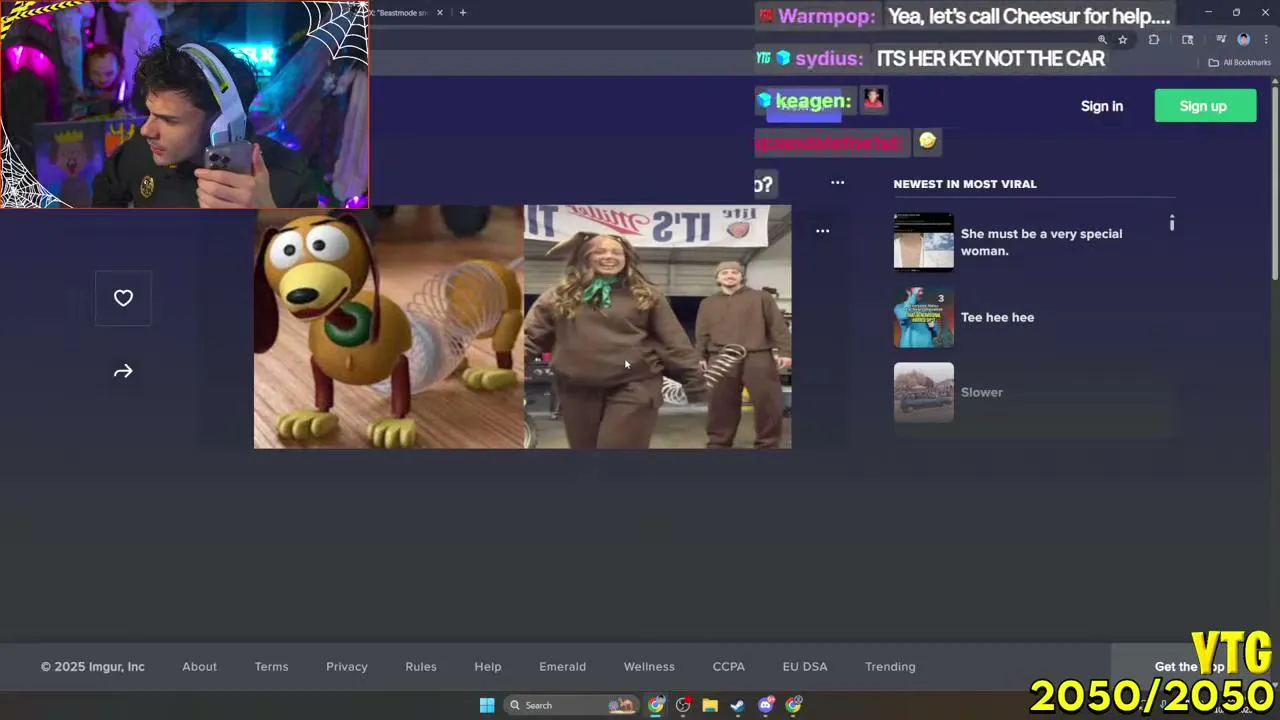Viewport: 1280px width, 720px height.
Task: Open Discord from the taskbar
Action: click(766, 705)
